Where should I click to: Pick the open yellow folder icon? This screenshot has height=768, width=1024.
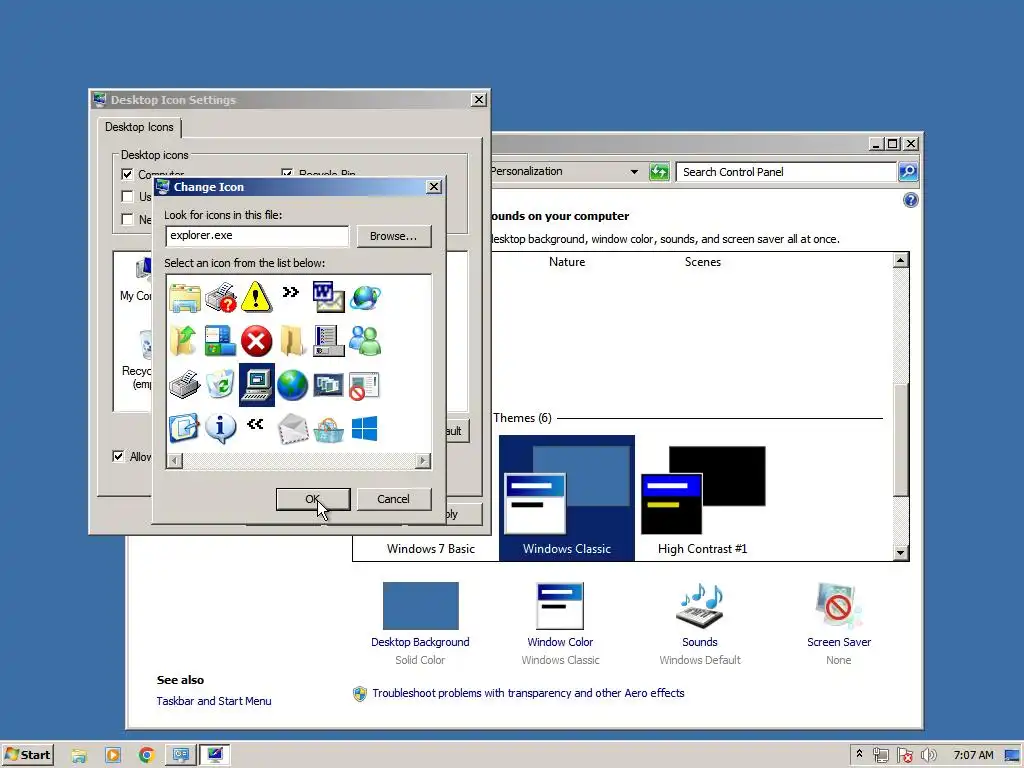292,341
